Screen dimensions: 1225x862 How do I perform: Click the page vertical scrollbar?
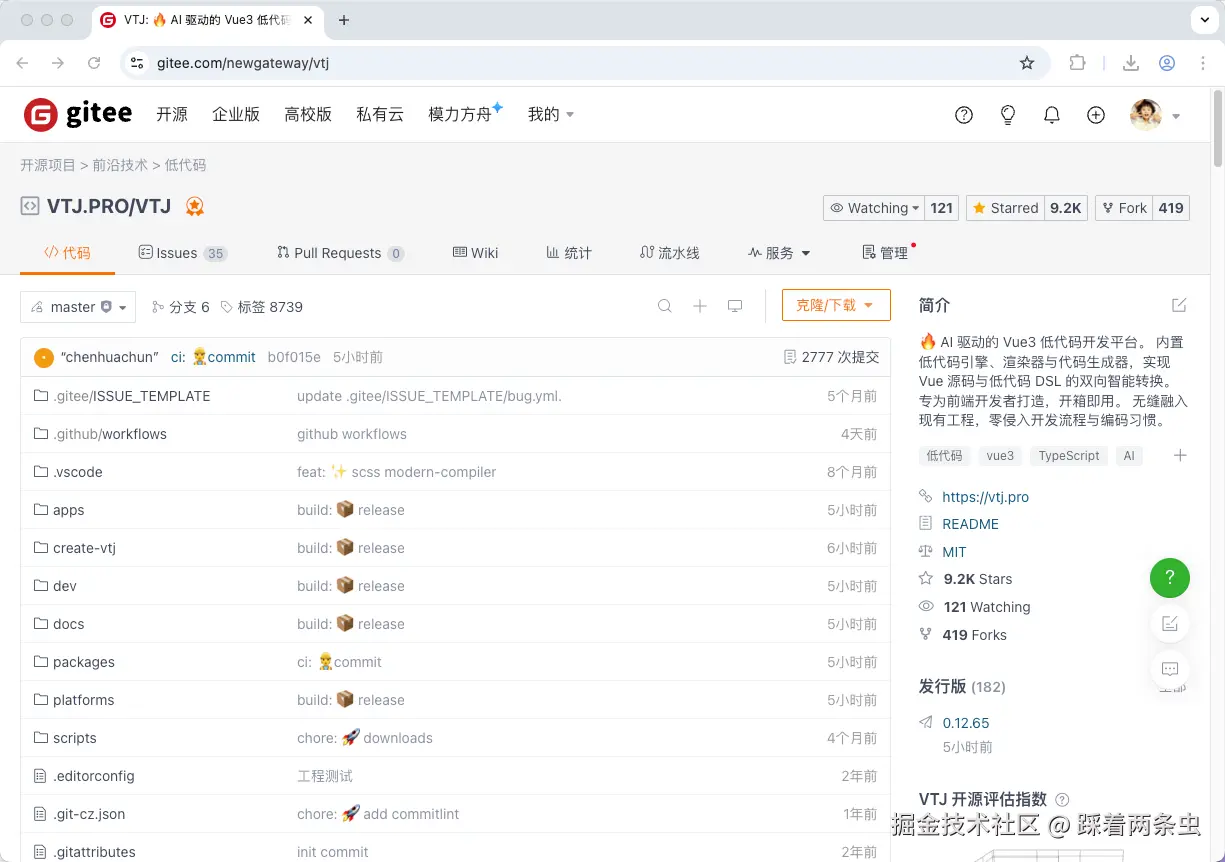coord(1217,128)
